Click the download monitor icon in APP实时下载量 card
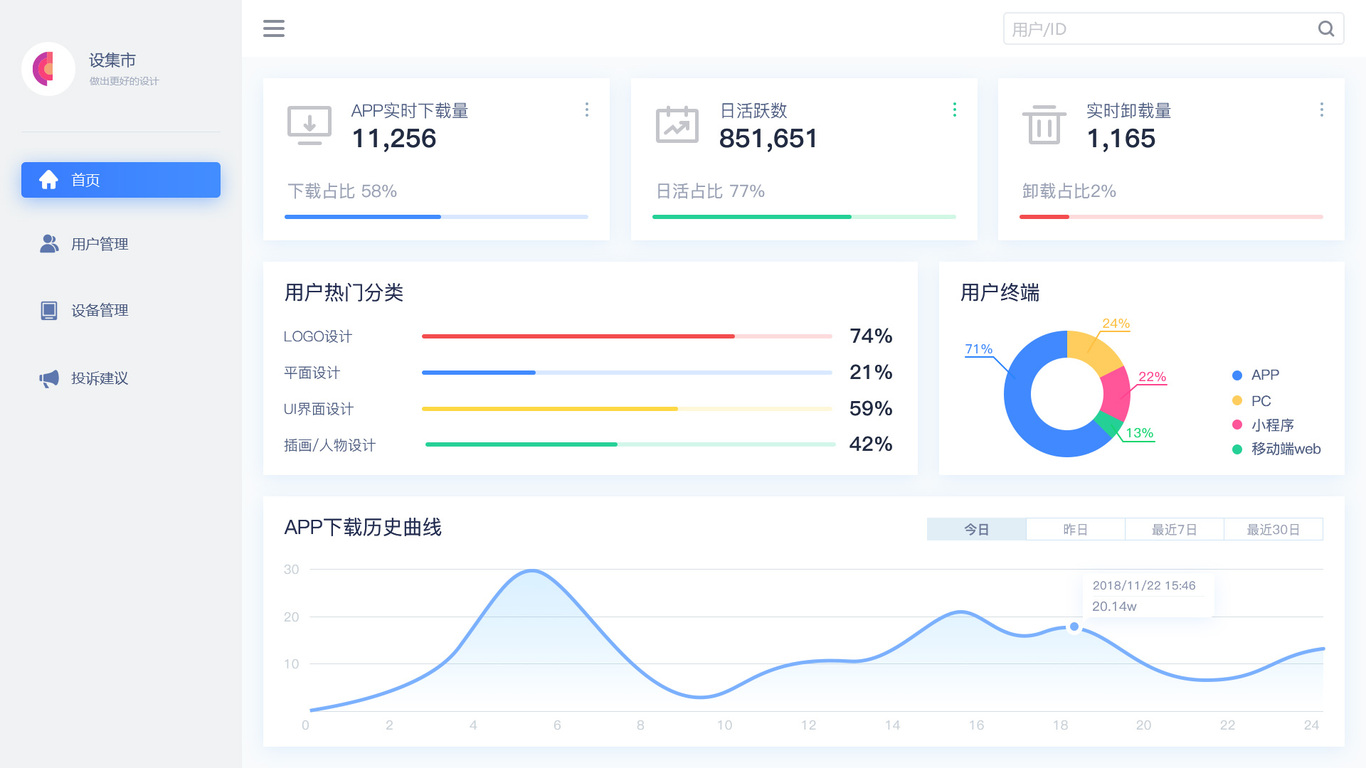This screenshot has width=1366, height=768. pos(309,125)
